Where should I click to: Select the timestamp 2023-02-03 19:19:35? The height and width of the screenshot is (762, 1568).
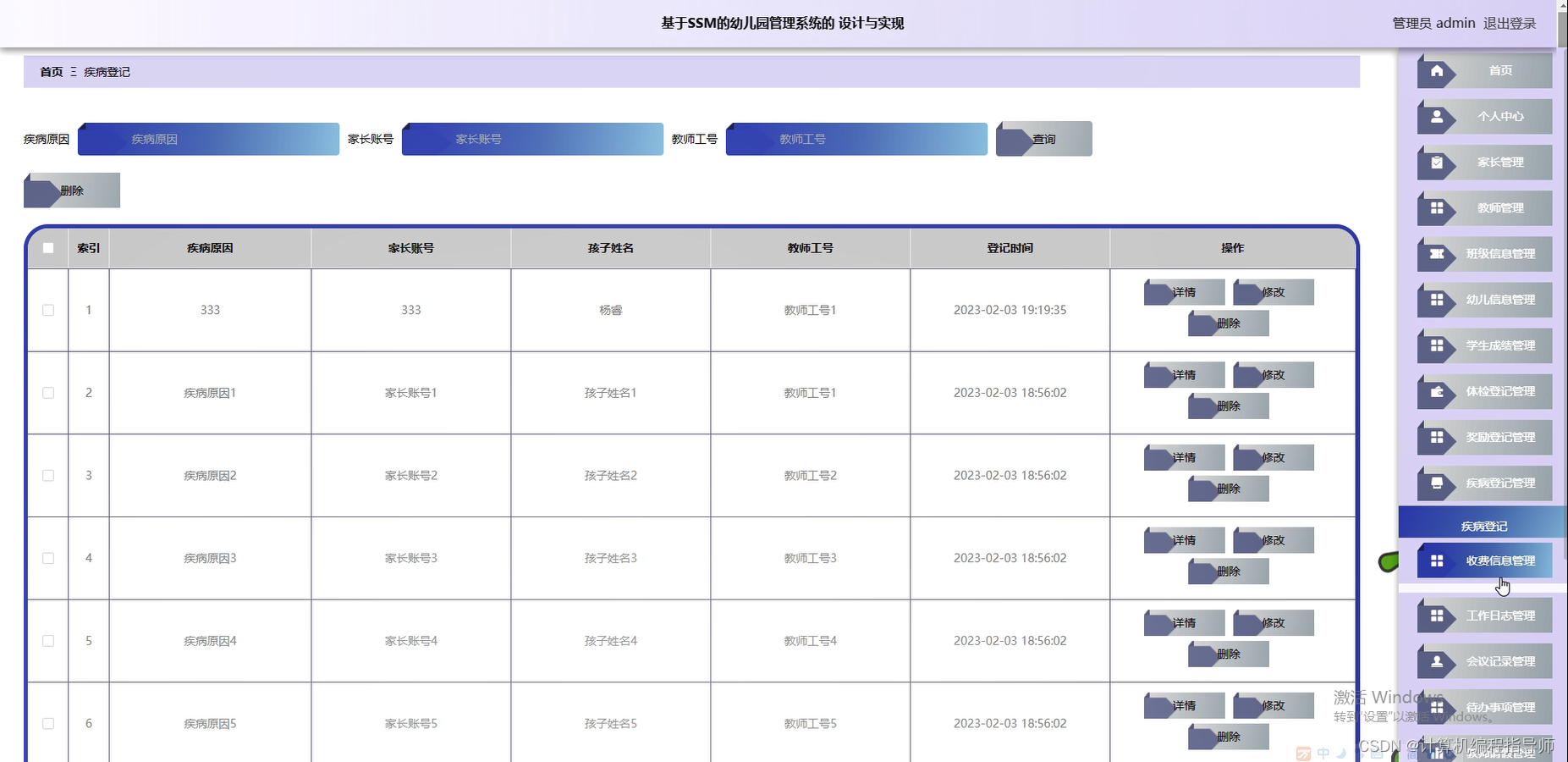(1010, 310)
